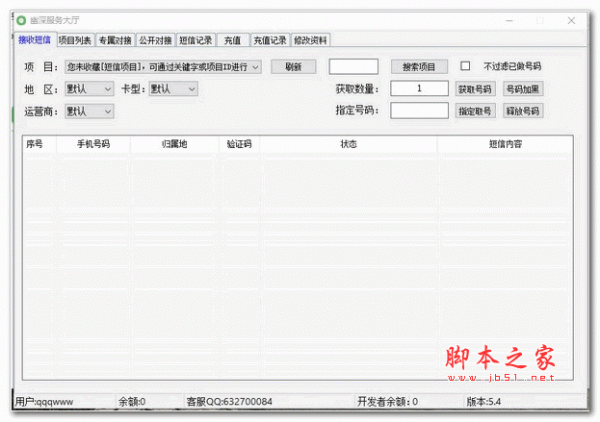The height and width of the screenshot is (422, 600).
Task: Click the 获取数量 quantity field
Action: coord(419,88)
